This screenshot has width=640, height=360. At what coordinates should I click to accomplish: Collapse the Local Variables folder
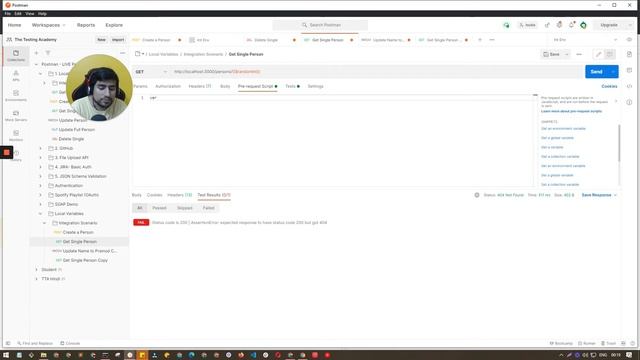pos(40,213)
